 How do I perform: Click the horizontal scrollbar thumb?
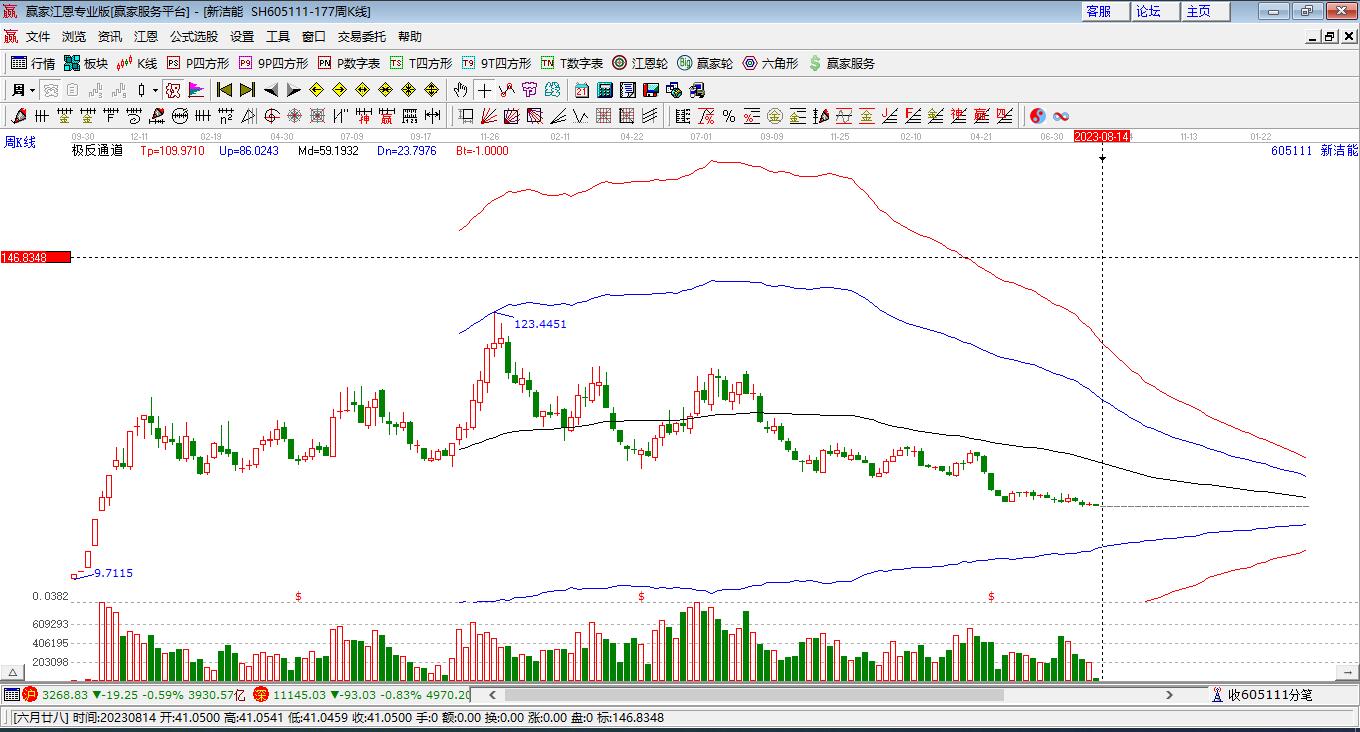(x=754, y=695)
